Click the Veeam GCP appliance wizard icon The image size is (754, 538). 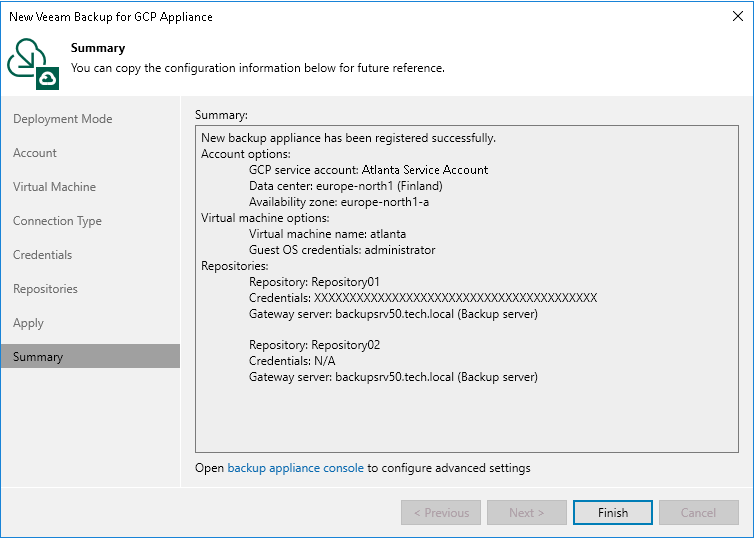(x=33, y=64)
